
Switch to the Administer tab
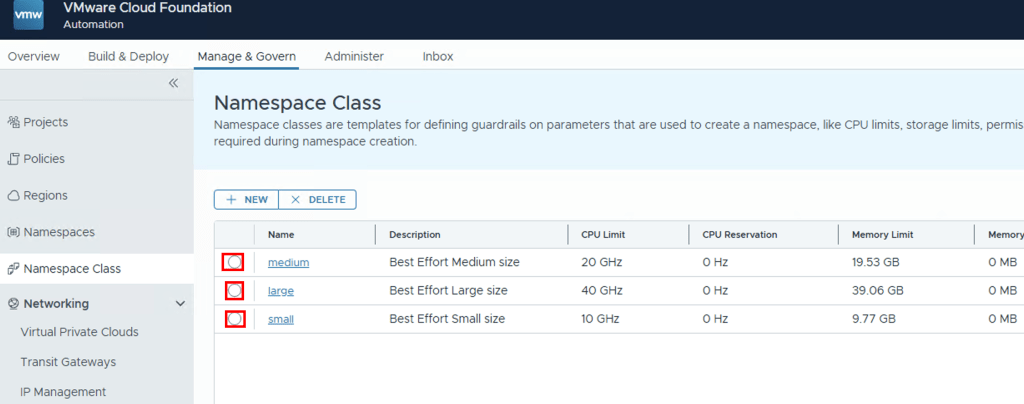354,56
